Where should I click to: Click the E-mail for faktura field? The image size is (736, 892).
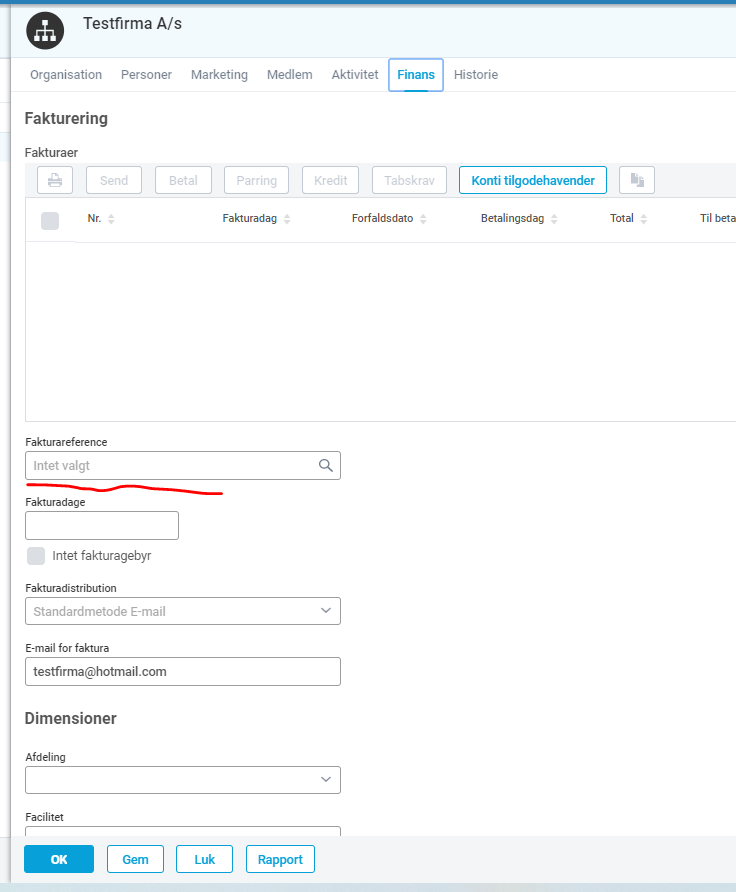(183, 671)
